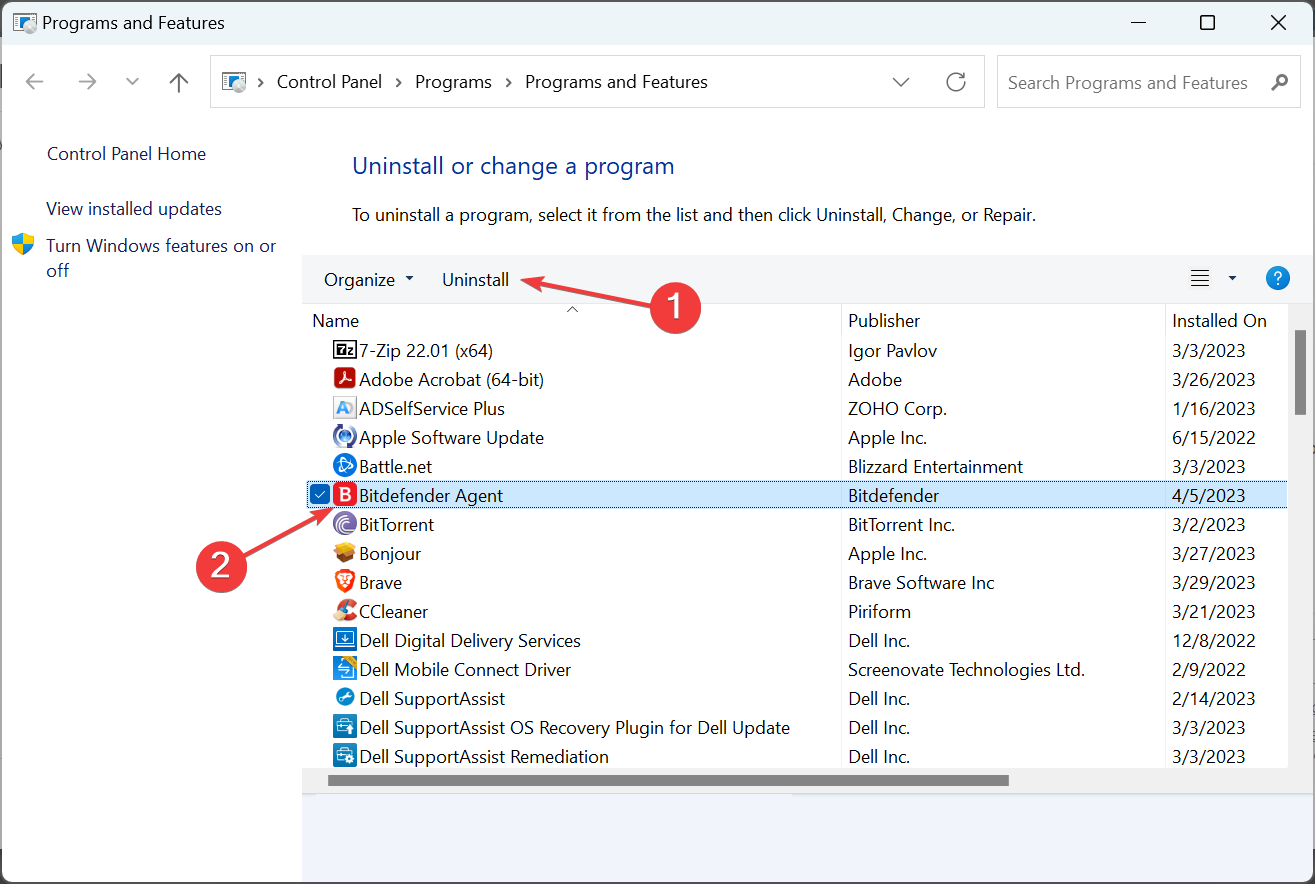Click the Dell Mobile Connect Driver icon
This screenshot has width=1315, height=884.
pos(344,669)
